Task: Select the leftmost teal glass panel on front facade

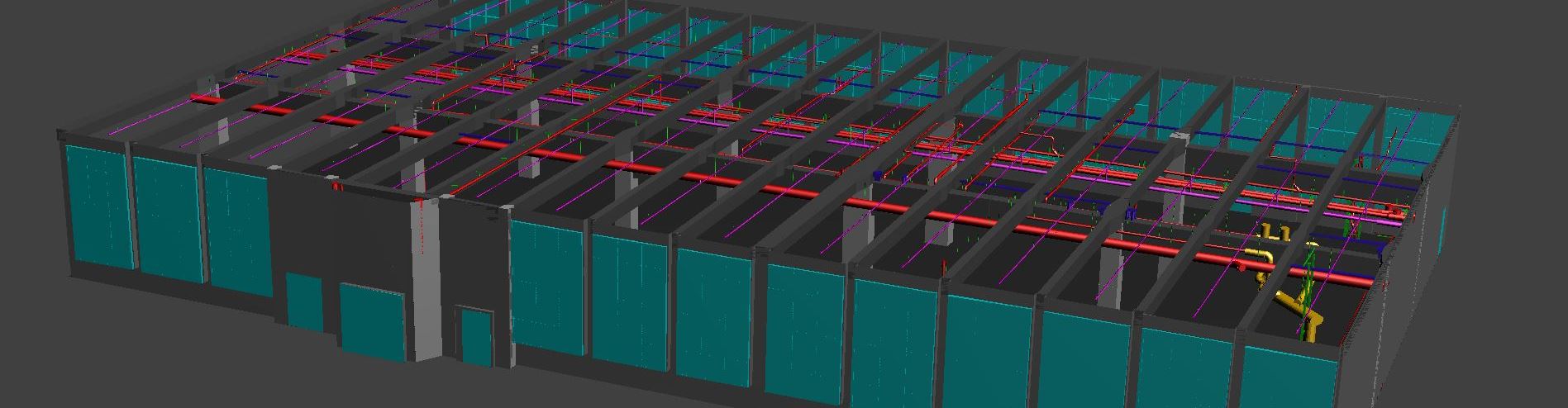Action: click(99, 205)
